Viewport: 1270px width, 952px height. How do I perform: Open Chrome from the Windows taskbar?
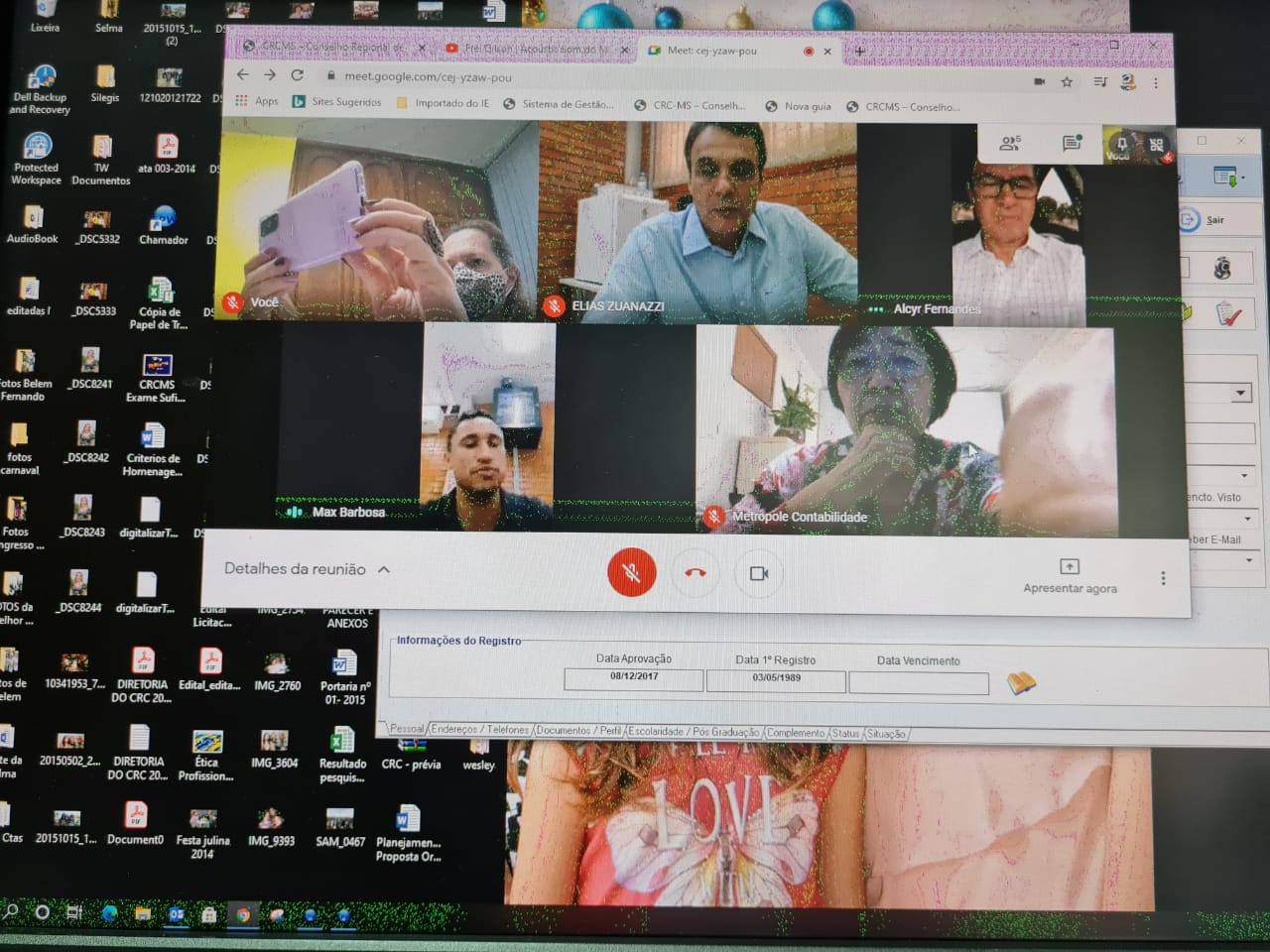pyautogui.click(x=242, y=914)
